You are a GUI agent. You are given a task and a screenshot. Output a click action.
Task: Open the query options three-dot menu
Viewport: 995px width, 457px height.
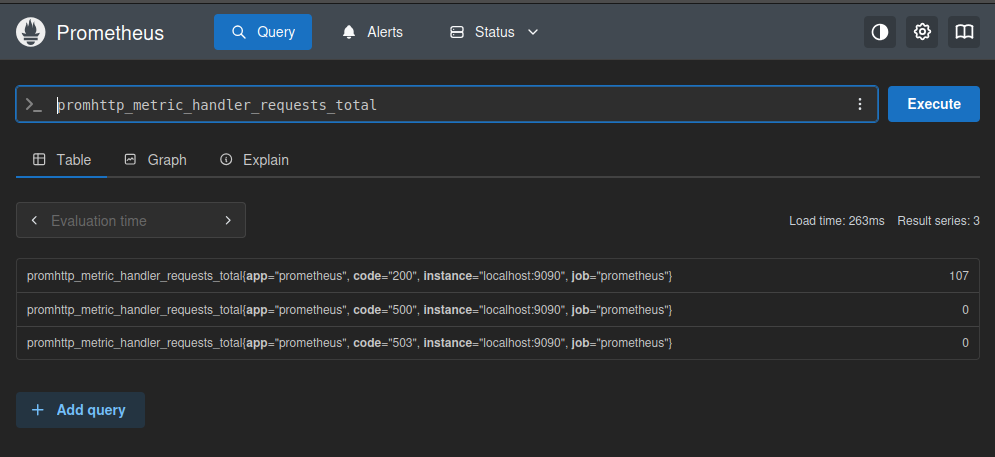[859, 104]
